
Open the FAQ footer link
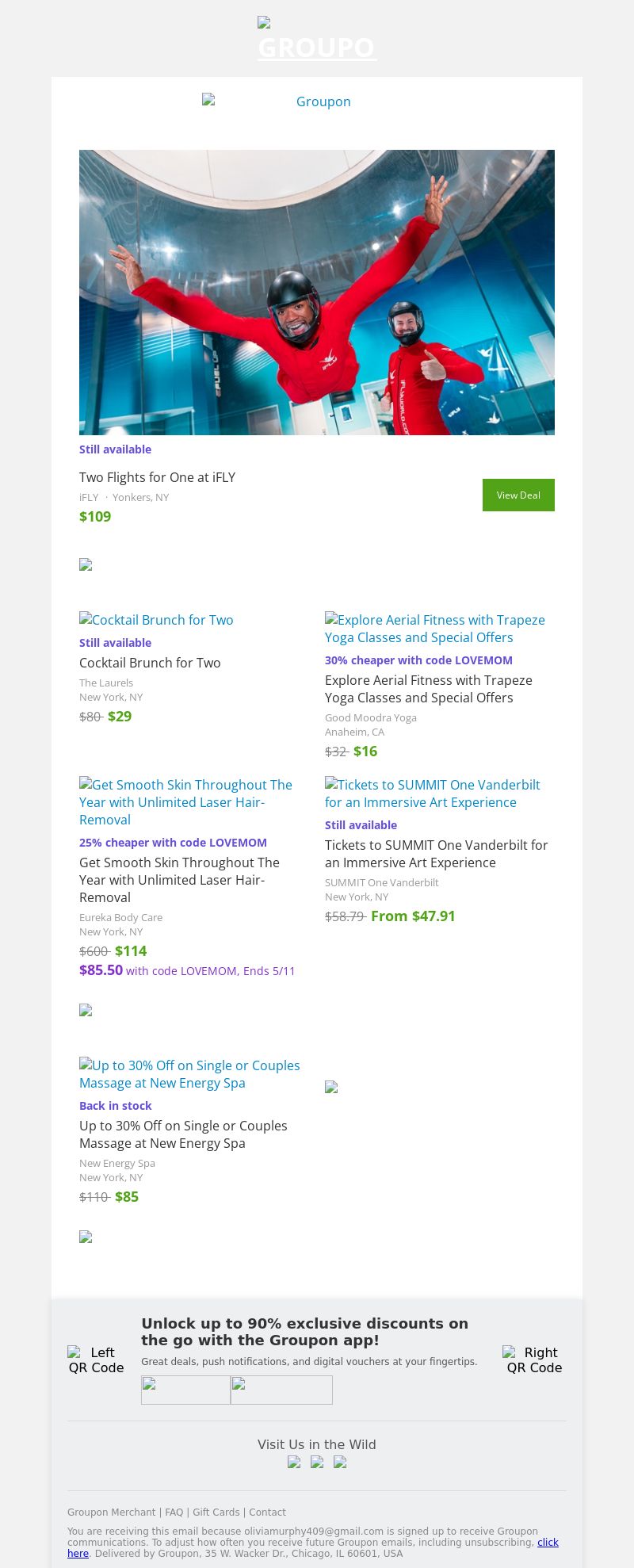[x=174, y=1513]
